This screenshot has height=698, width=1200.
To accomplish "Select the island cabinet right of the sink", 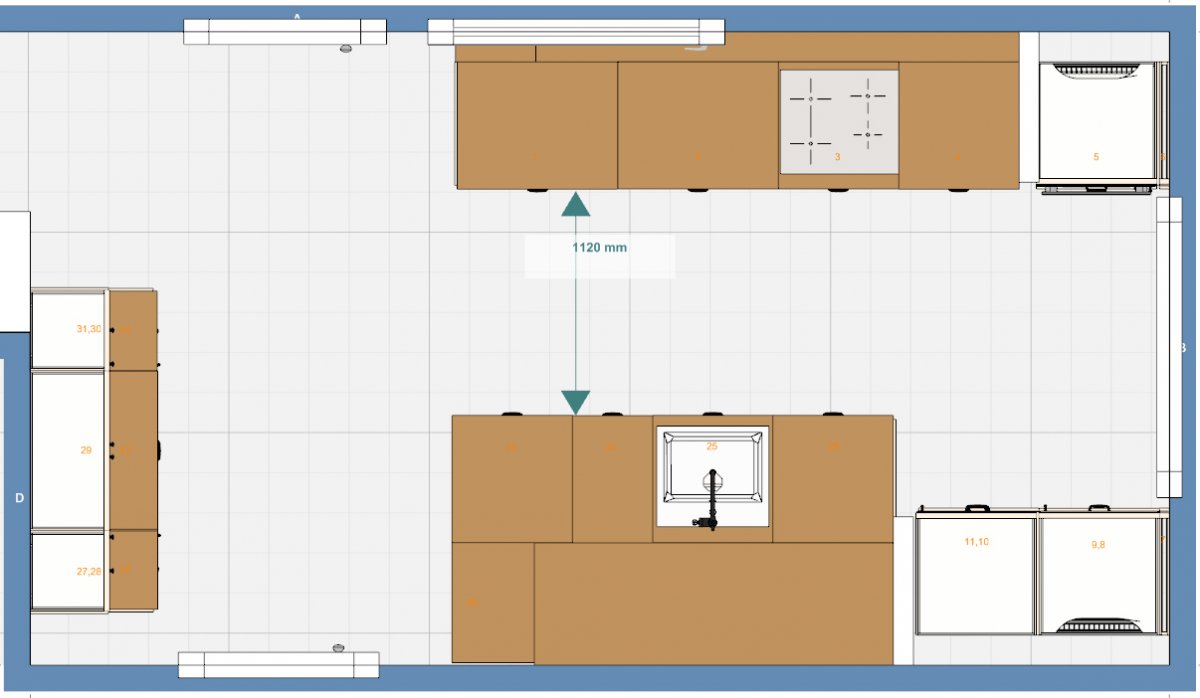I will click(832, 478).
